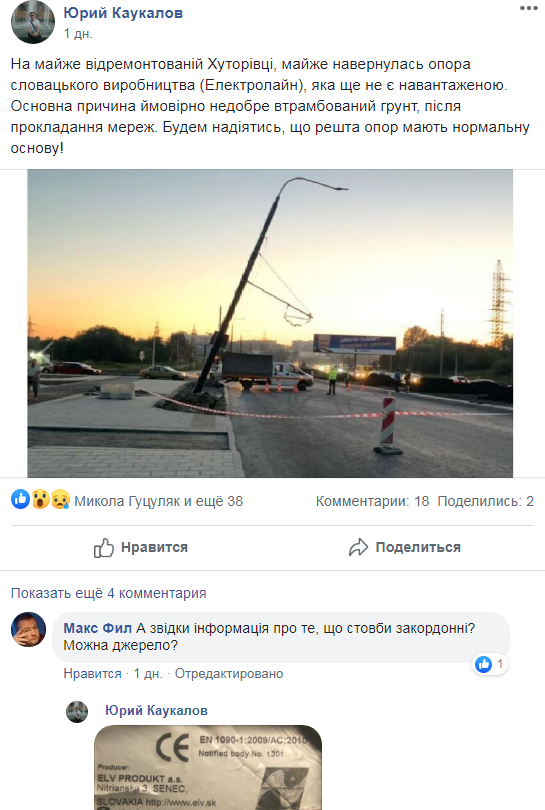Open Макс Фил's avatar
Screen dimensions: 545x810
point(28,629)
